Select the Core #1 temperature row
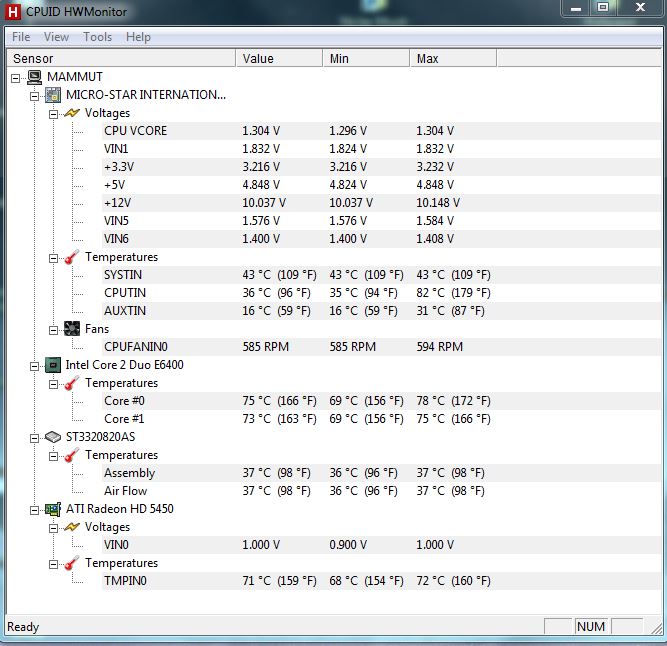 (x=382, y=419)
